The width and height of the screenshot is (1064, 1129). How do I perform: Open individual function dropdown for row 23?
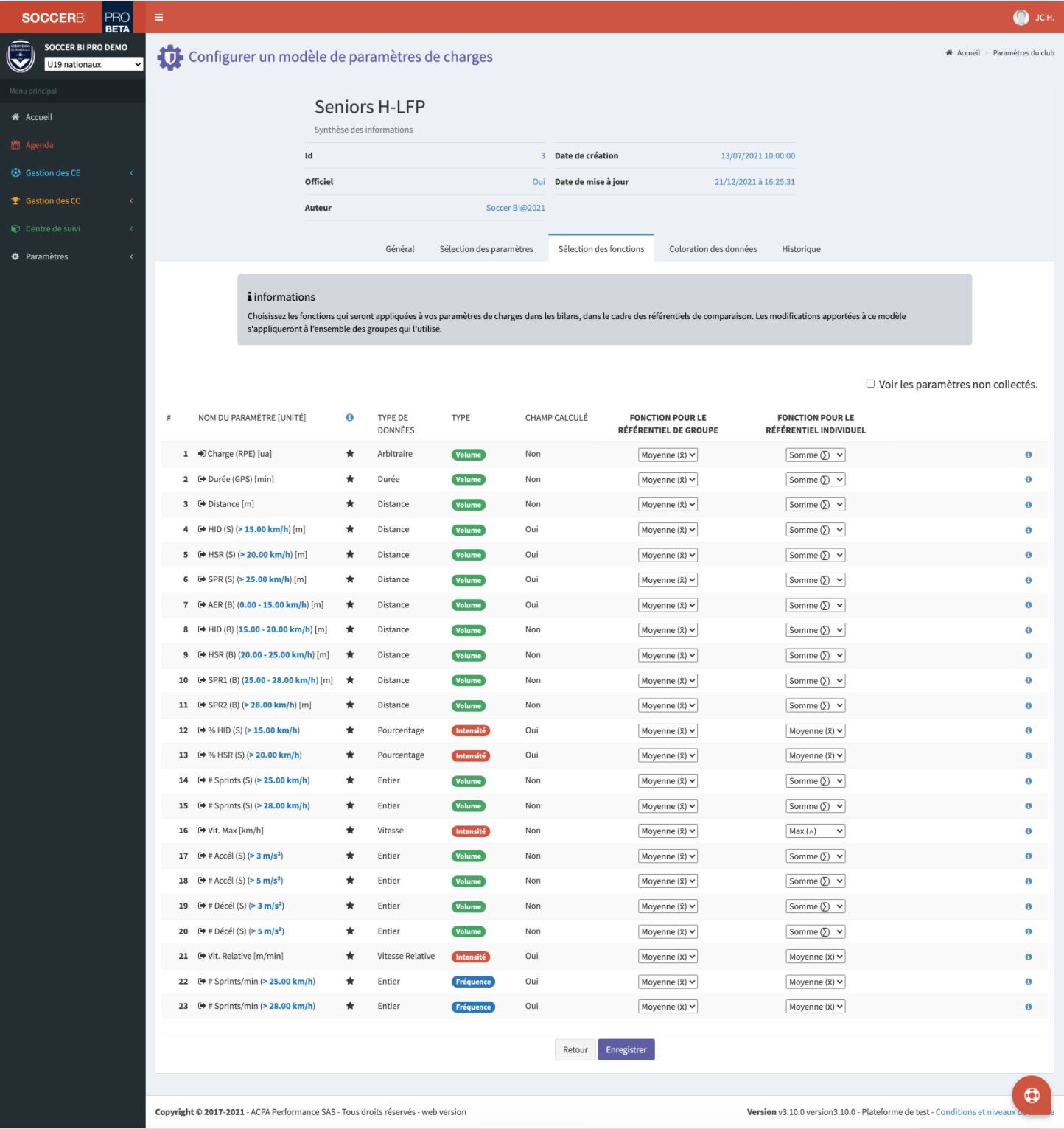click(x=816, y=1007)
